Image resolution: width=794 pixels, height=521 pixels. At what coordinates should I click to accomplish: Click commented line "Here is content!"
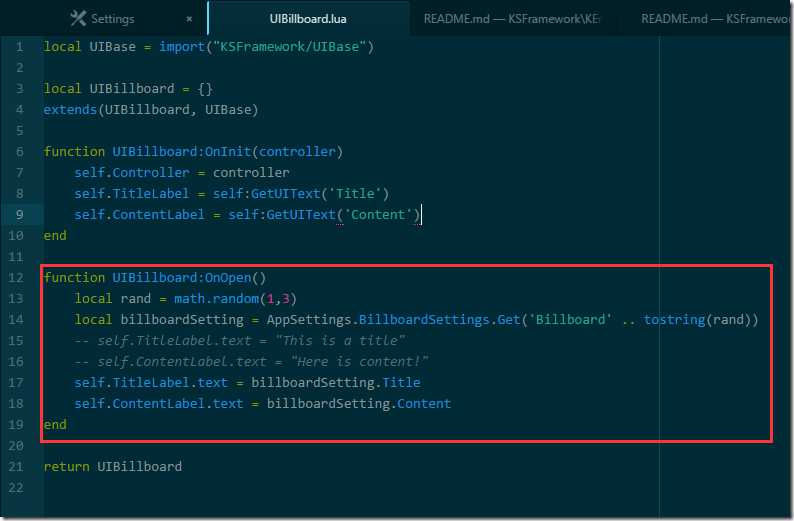pyautogui.click(x=251, y=362)
